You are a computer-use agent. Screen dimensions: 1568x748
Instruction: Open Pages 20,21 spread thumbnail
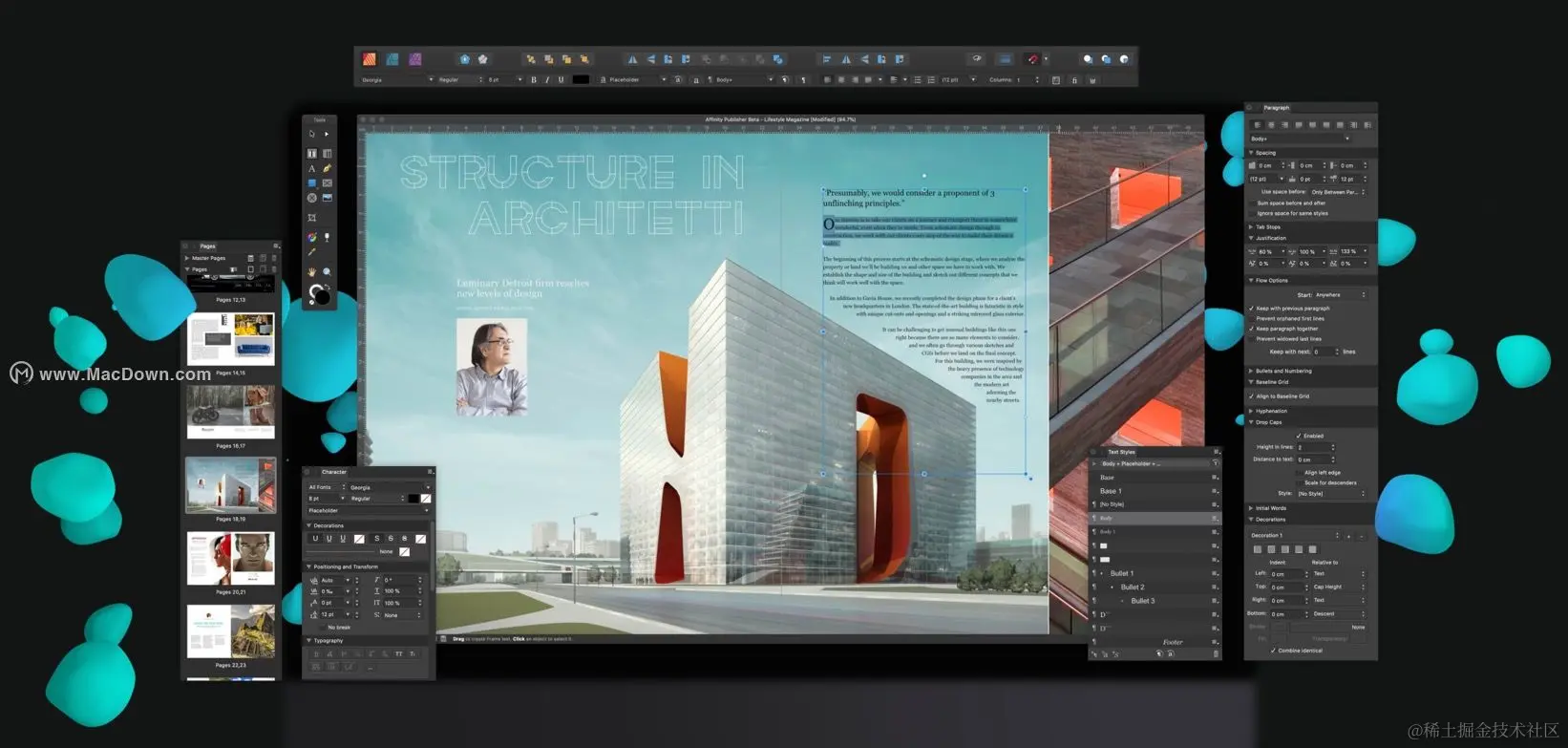point(230,558)
